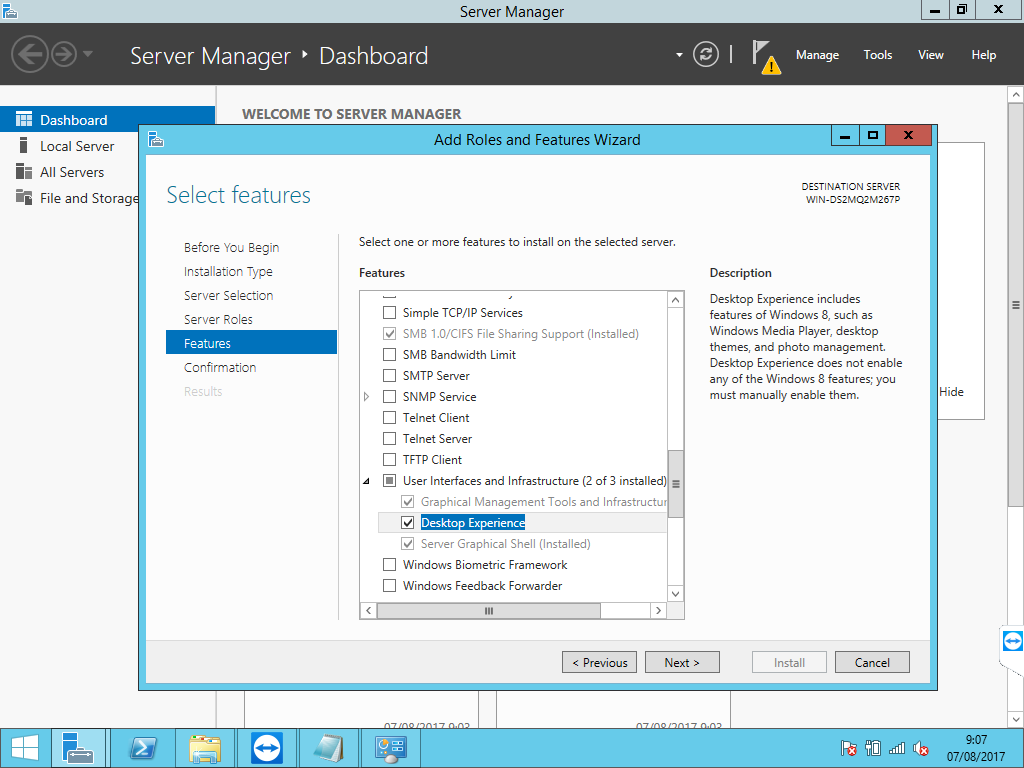Viewport: 1024px width, 768px height.
Task: Open the Help menu
Action: [x=984, y=55]
